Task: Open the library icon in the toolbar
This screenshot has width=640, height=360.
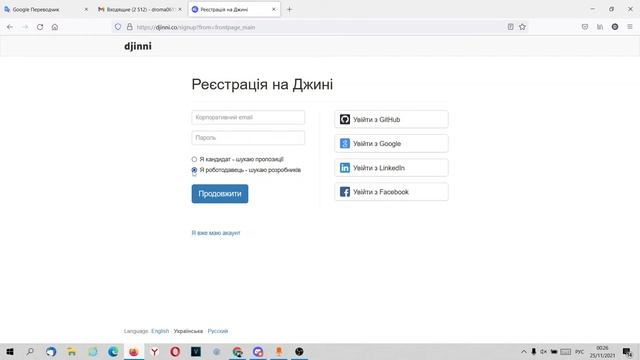Action: (600, 27)
